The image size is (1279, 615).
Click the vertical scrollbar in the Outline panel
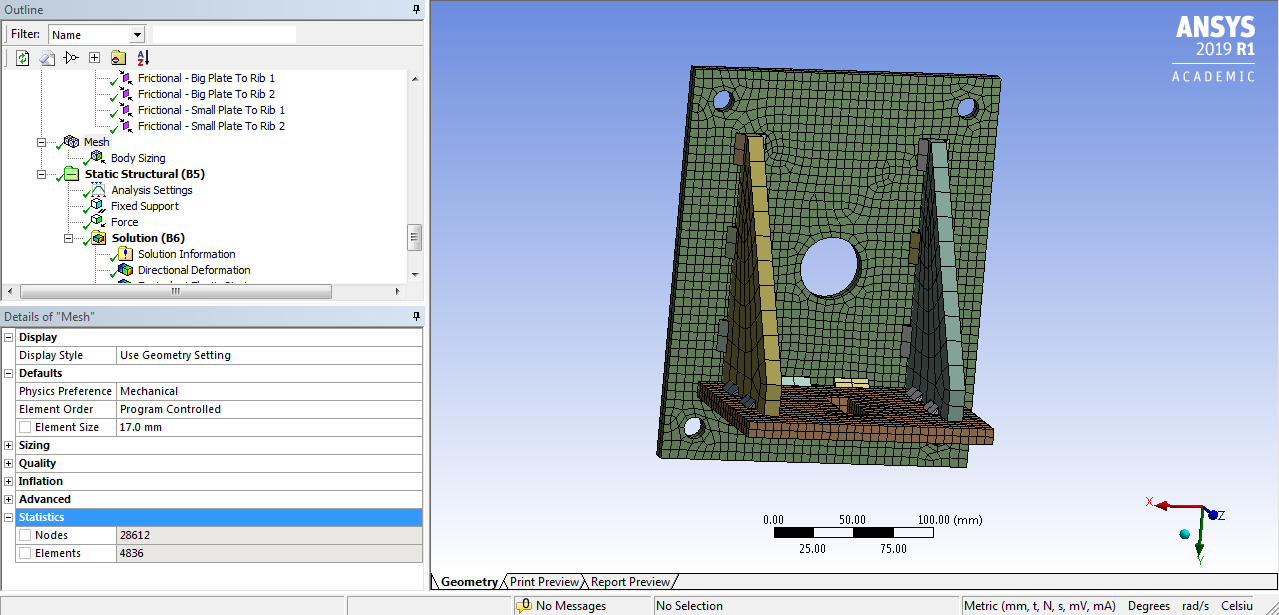[414, 237]
